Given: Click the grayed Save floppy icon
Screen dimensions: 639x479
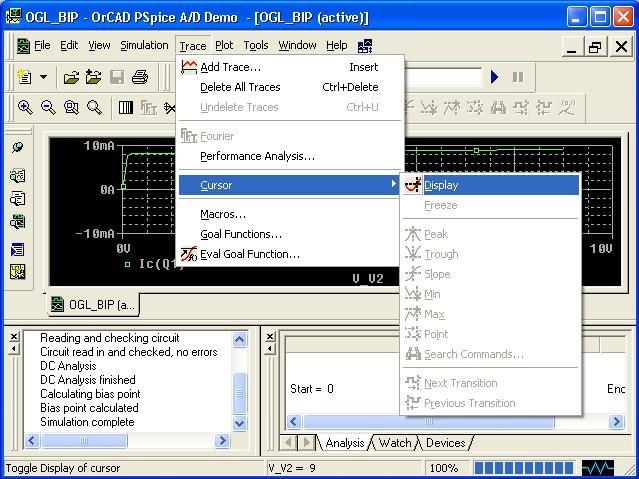Looking at the screenshot, I should click(x=117, y=77).
